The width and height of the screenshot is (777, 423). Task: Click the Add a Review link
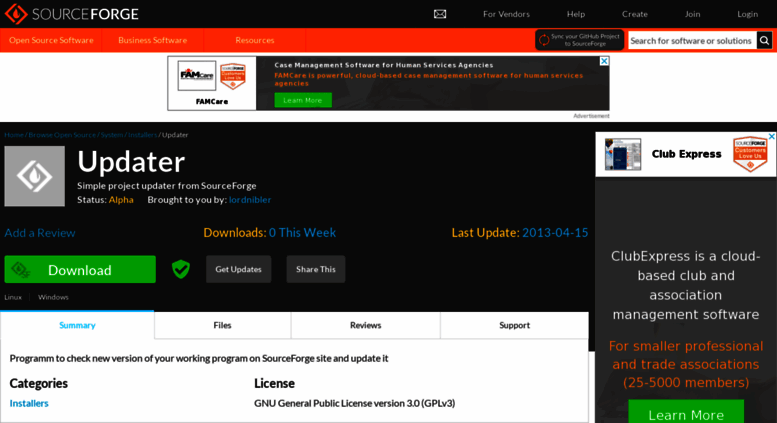[x=40, y=233]
